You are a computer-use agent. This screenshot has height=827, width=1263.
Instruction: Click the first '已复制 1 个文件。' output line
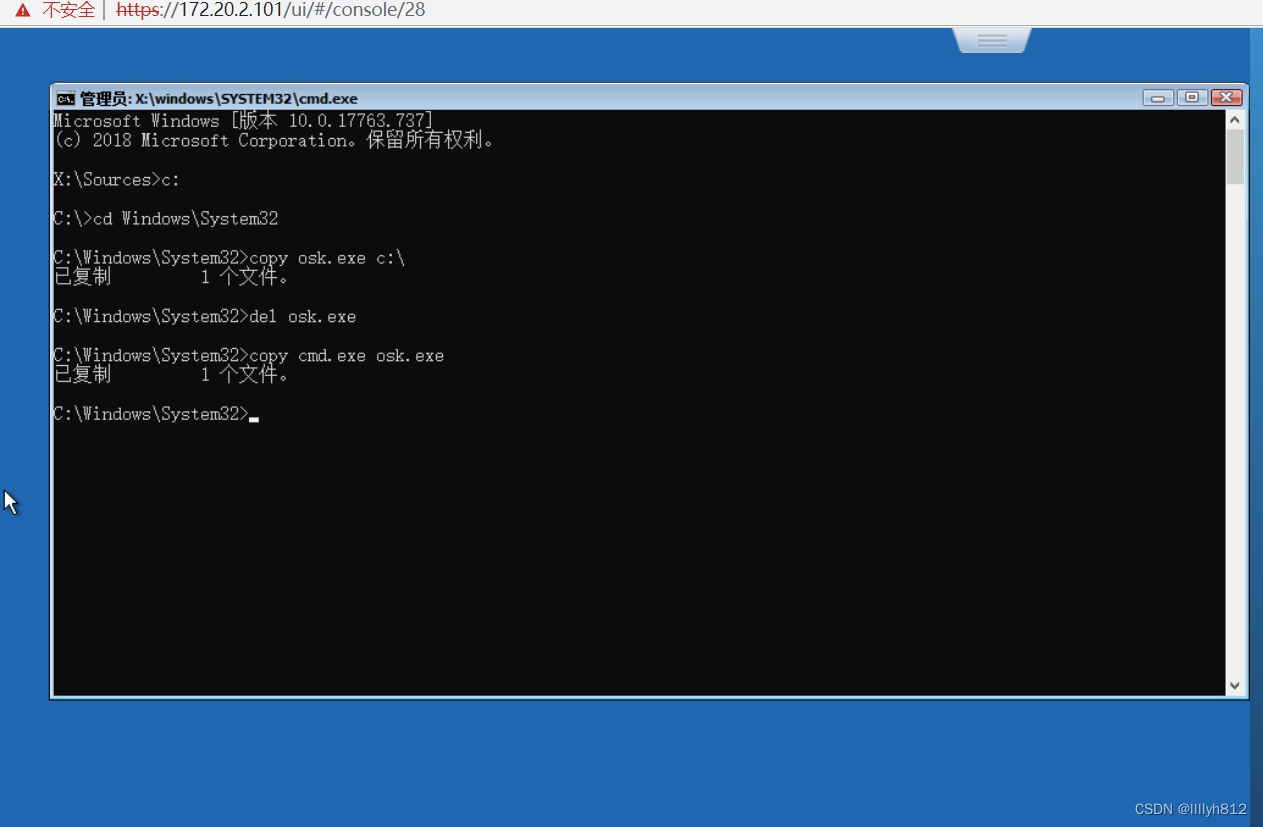172,277
